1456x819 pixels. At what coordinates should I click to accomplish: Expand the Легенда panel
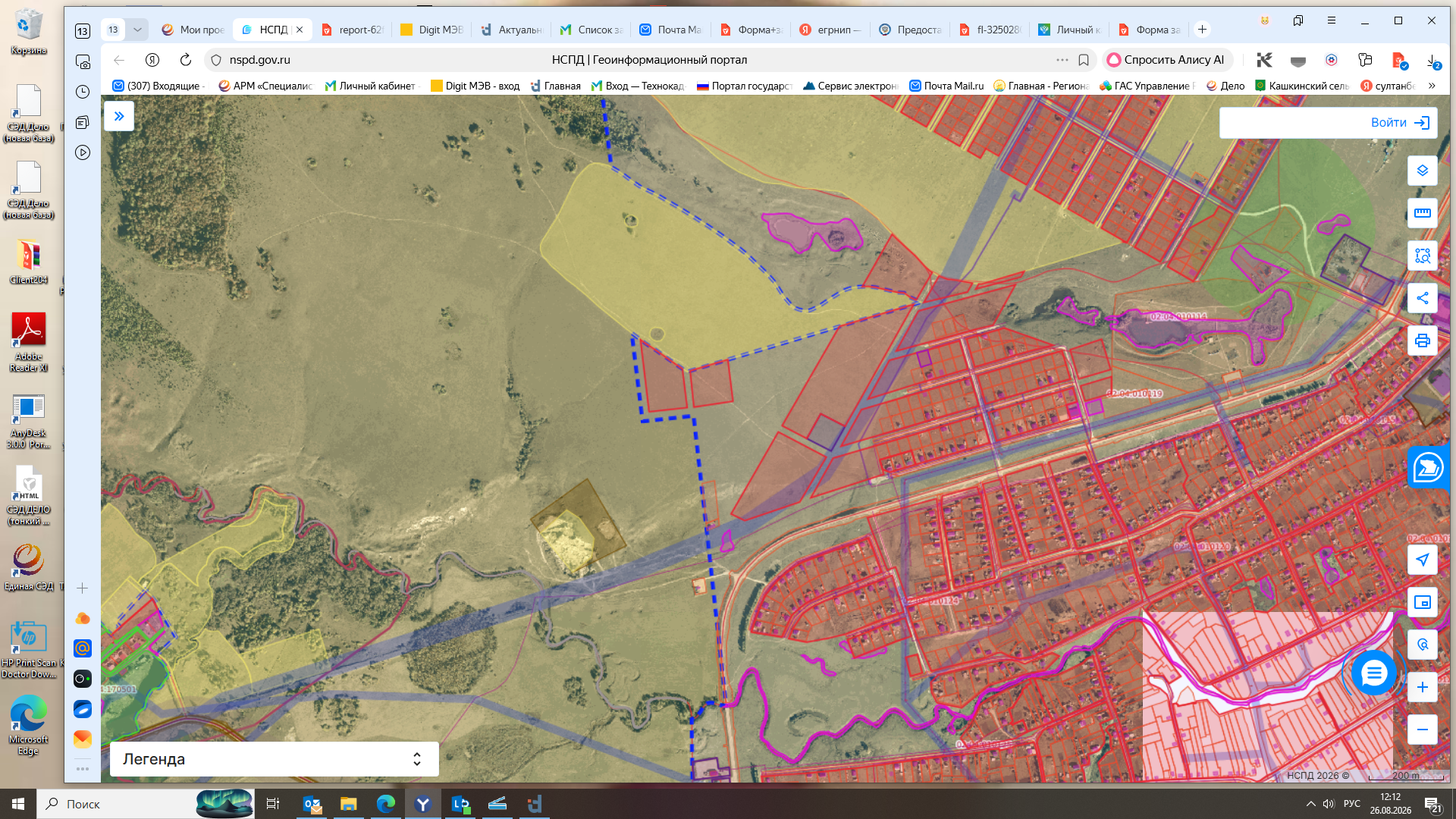(274, 759)
